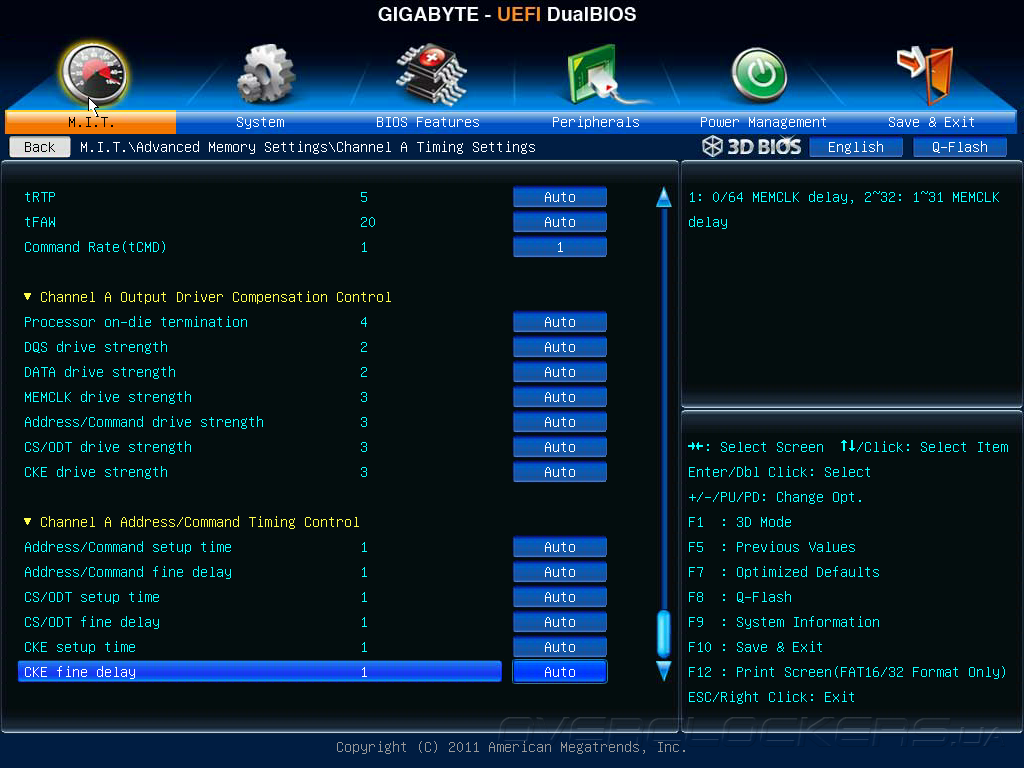Click the F5 Previous Values hint
Viewport: 1024px width, 768px height.
point(772,547)
